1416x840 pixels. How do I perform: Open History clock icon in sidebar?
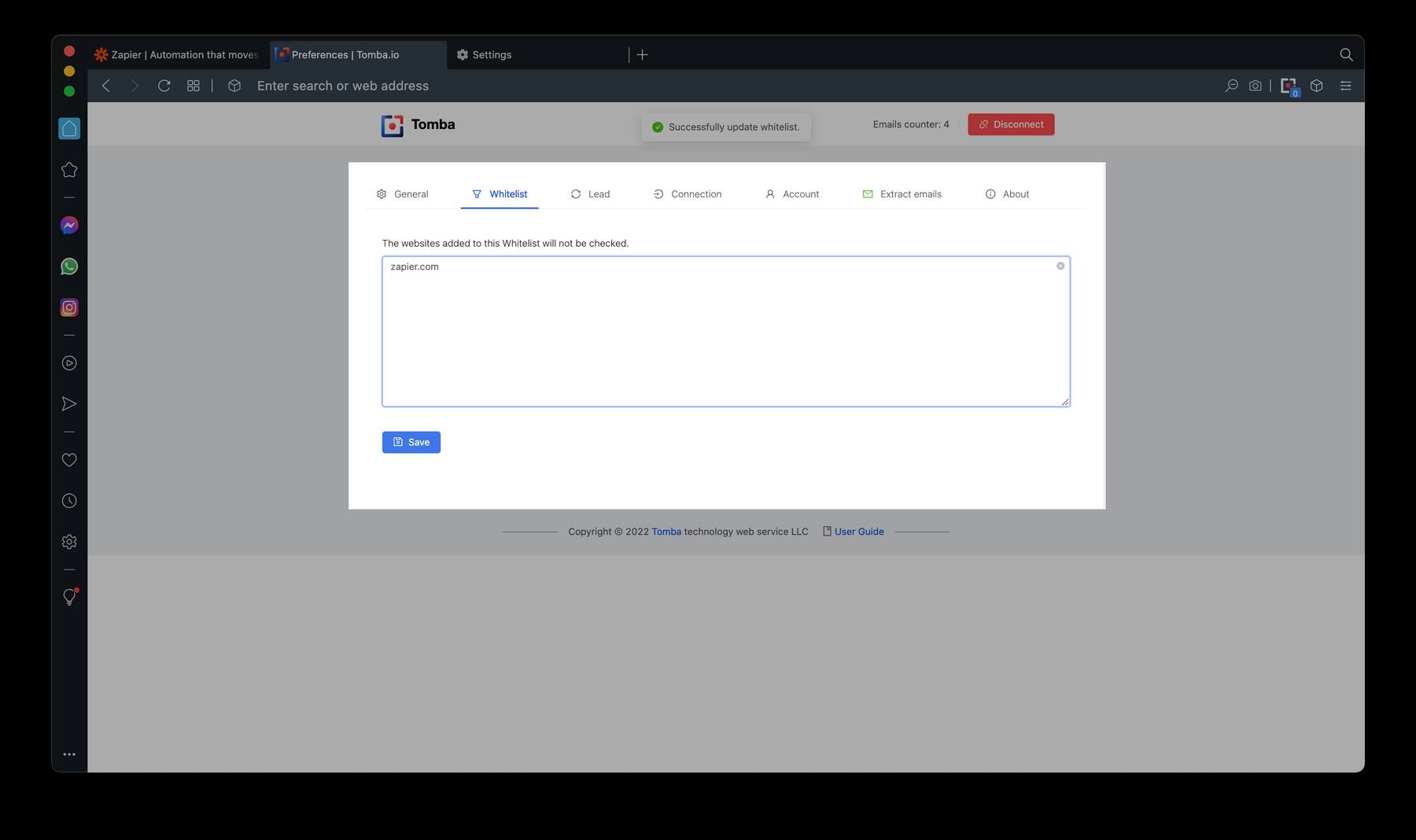pos(69,501)
